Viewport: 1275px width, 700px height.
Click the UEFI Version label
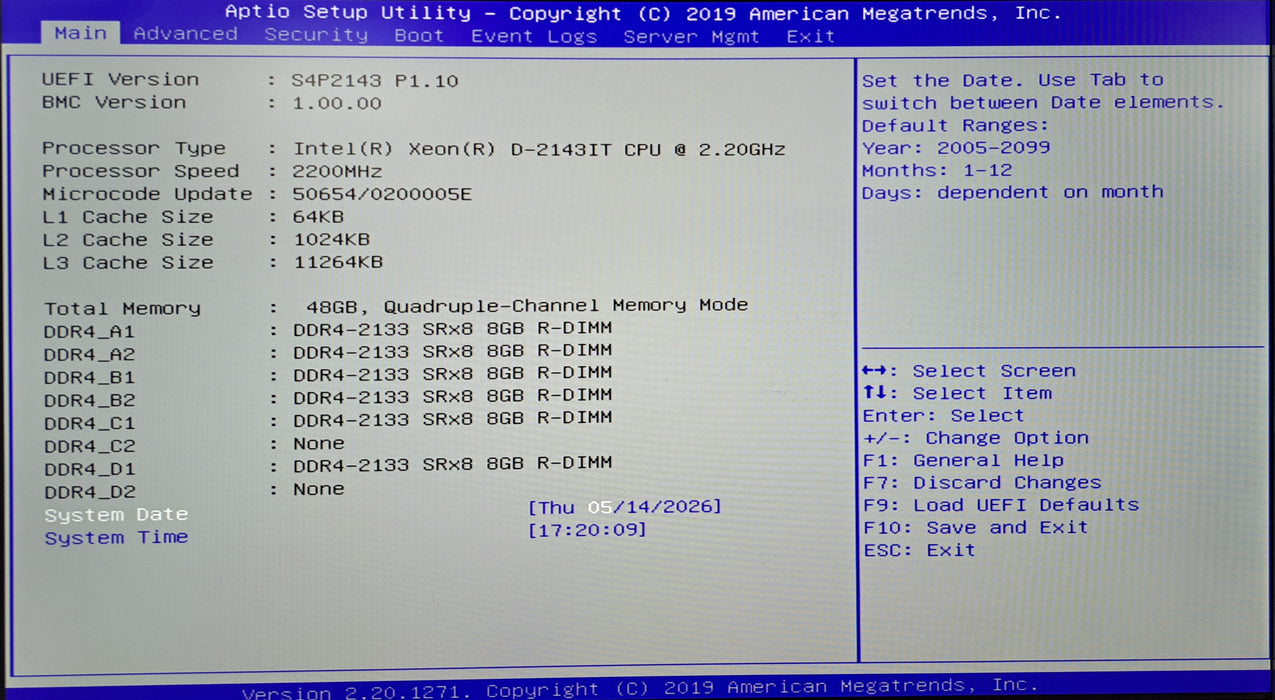(121, 79)
